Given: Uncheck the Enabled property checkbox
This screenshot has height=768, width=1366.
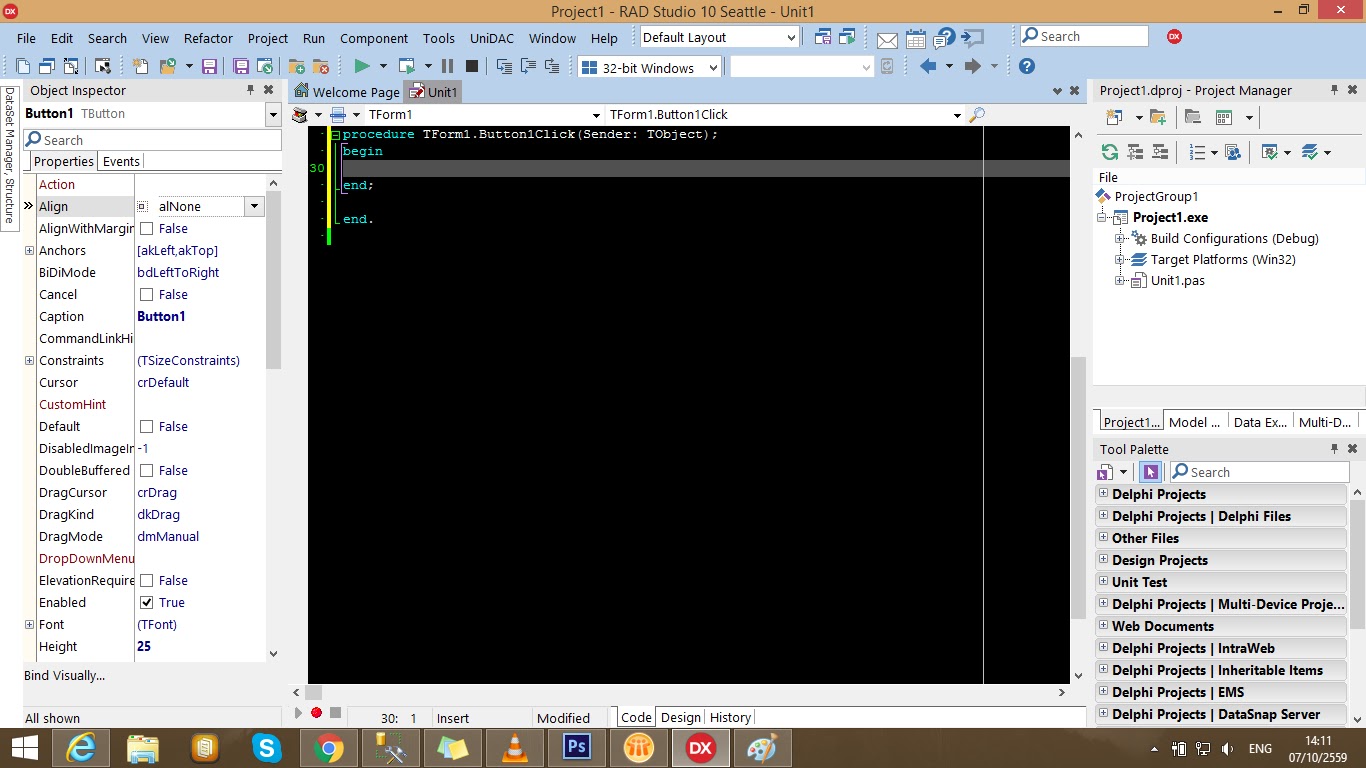Looking at the screenshot, I should click(146, 603).
